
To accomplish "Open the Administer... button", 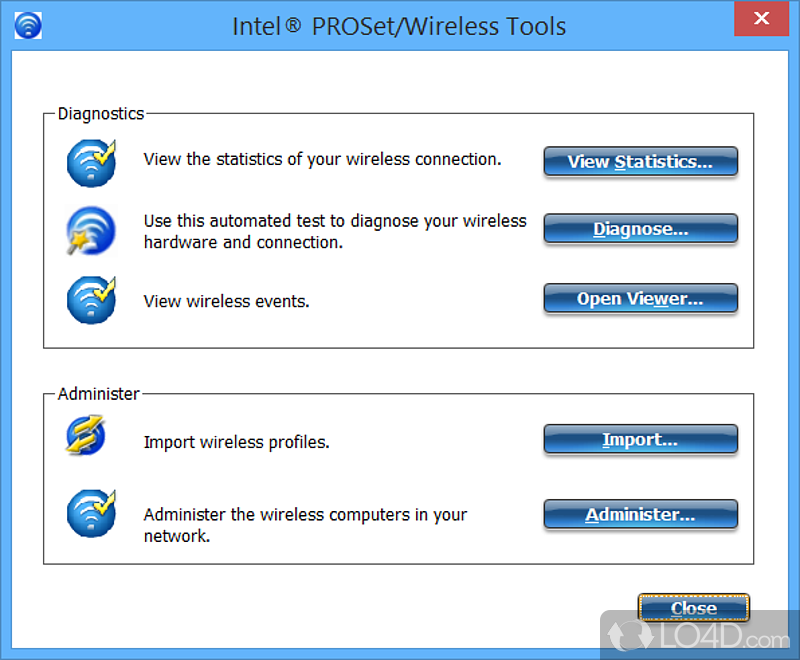I will (641, 514).
